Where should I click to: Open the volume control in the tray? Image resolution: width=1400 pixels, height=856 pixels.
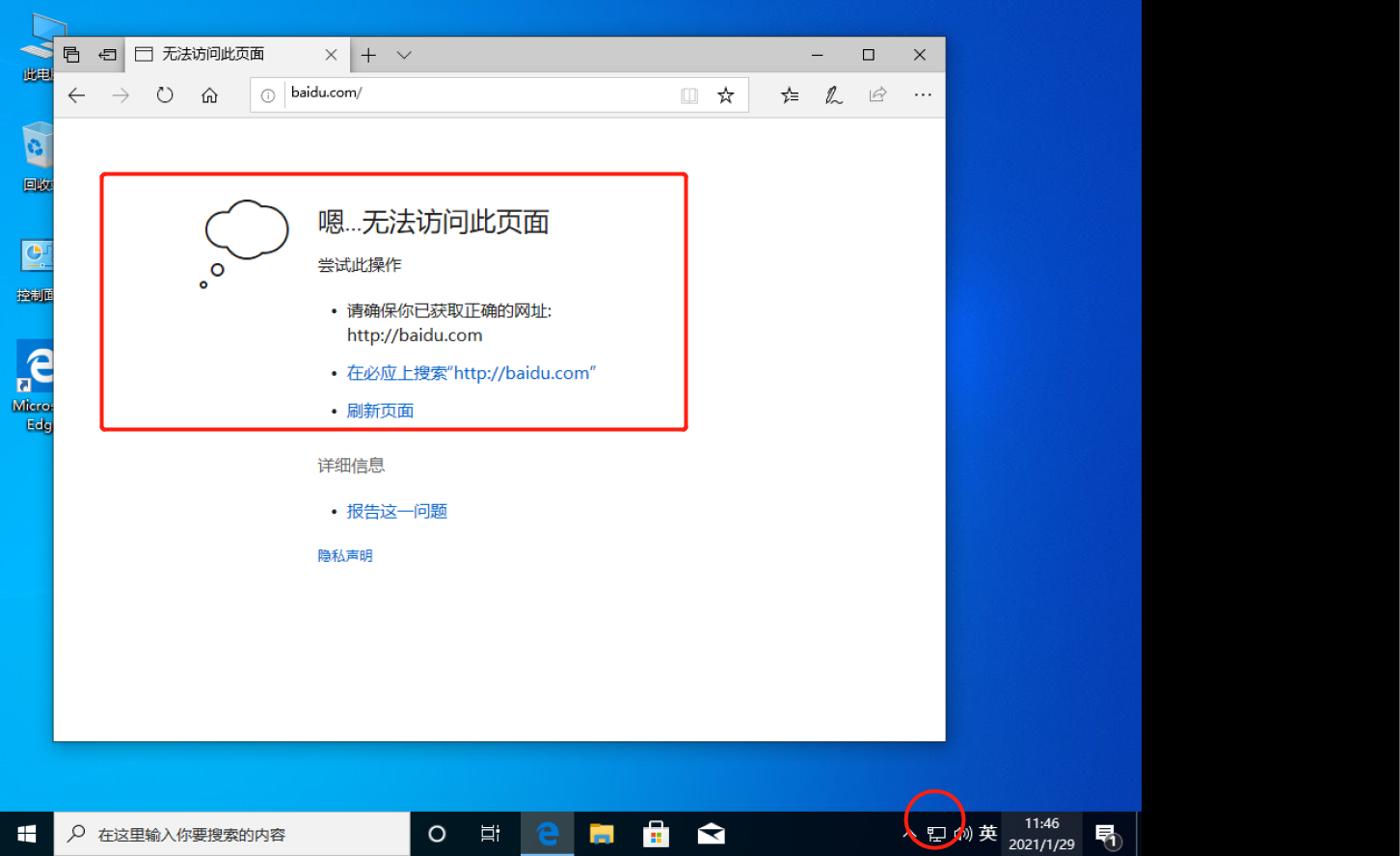(x=962, y=834)
